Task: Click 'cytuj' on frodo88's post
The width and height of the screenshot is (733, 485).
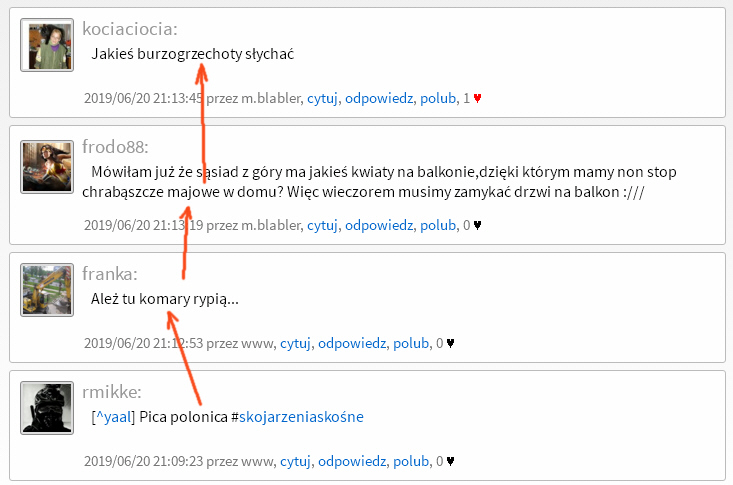Action: coord(322,225)
